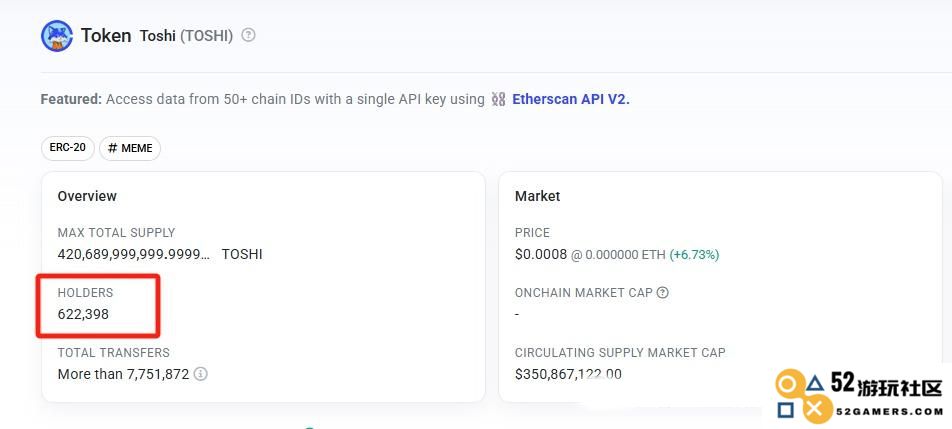Image resolution: width=952 pixels, height=429 pixels.
Task: Click the max total supply value 420,689,999,999.9999…
Action: point(134,254)
